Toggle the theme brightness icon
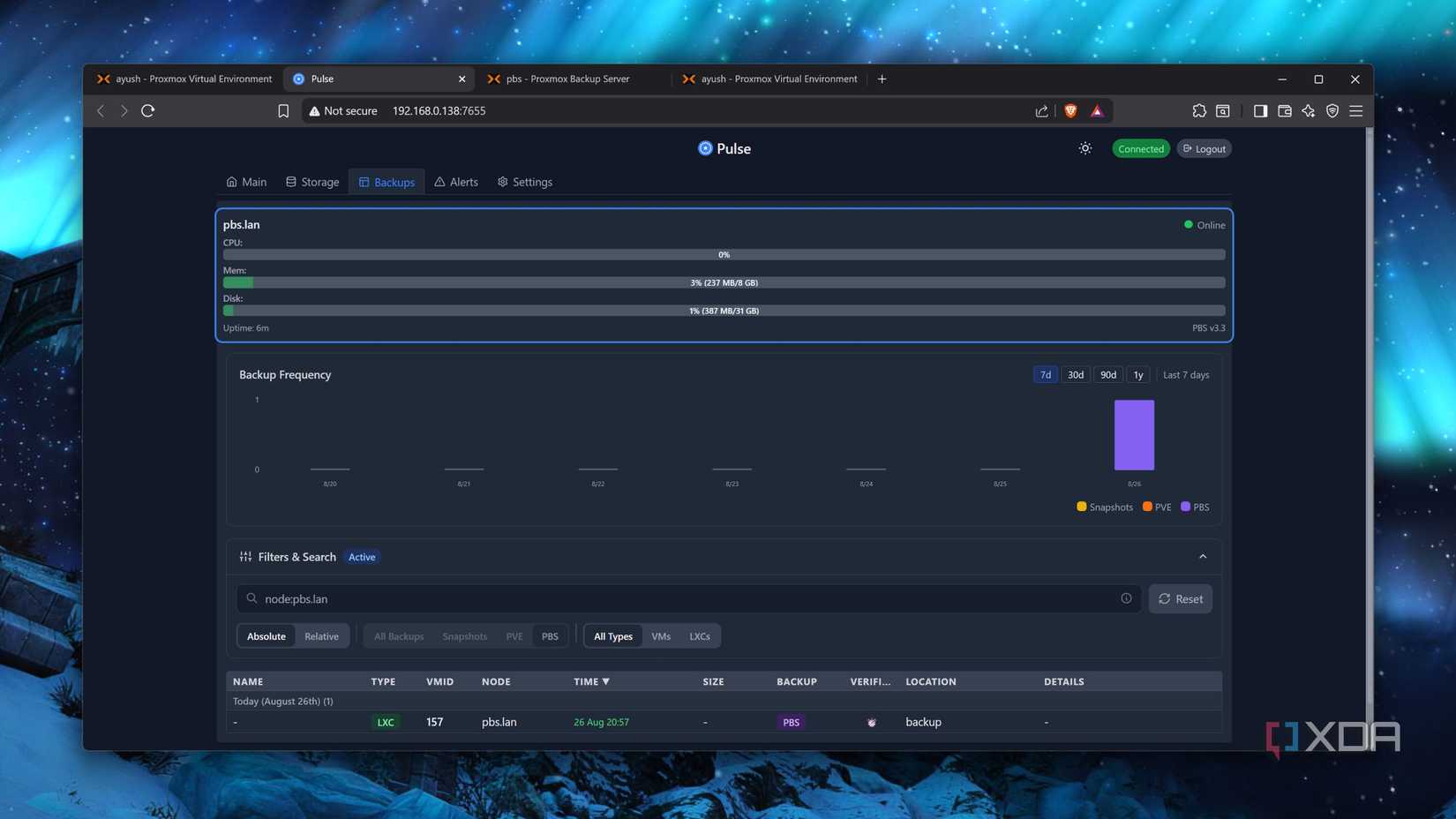Viewport: 1456px width, 819px height. [x=1084, y=148]
